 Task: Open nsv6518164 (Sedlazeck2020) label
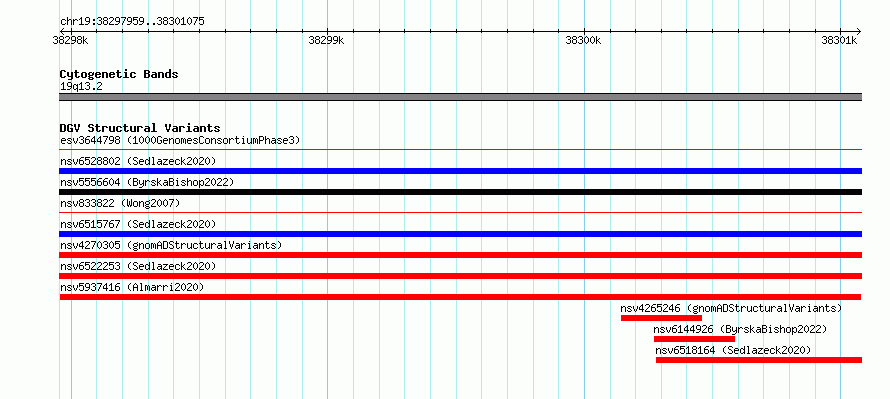pyautogui.click(x=733, y=350)
